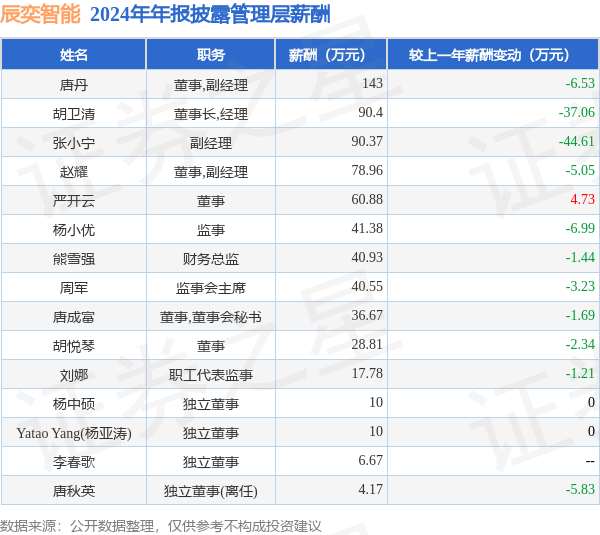Image resolution: width=600 pixels, height=535 pixels.
Task: Select the name cell Yatao Yang(杨亚涛)
Action: 74,433
